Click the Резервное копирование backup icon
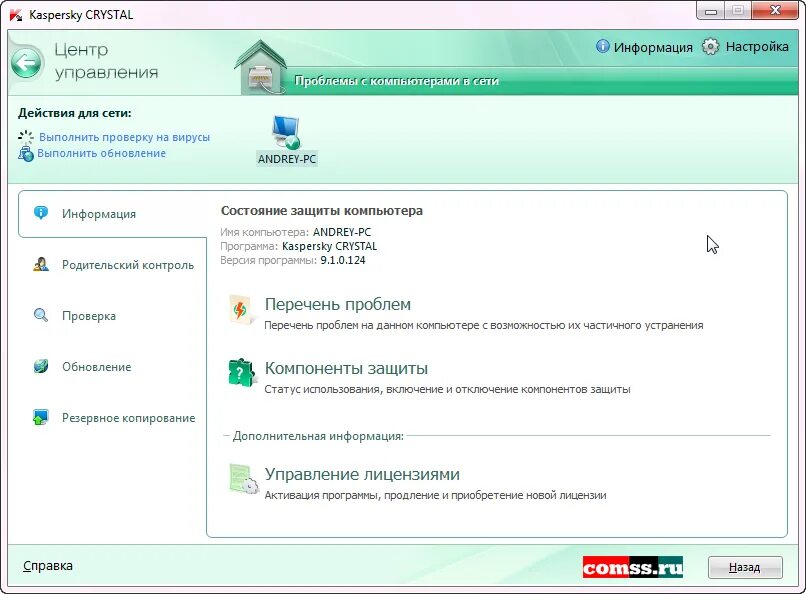The image size is (806, 594). 41,417
